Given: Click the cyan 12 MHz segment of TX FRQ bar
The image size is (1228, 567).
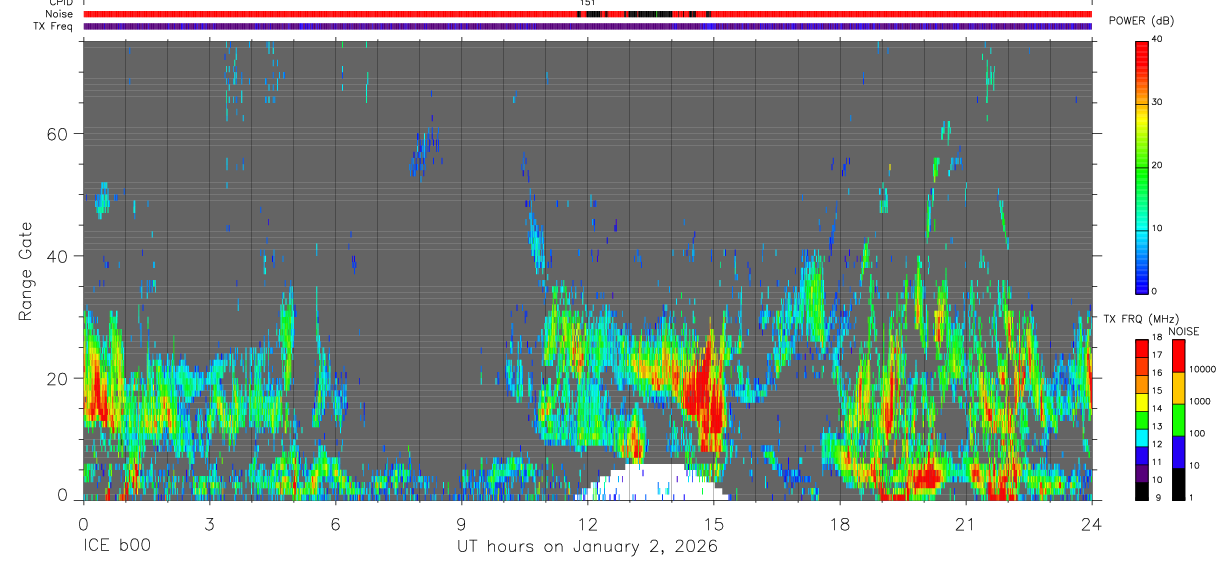Looking at the screenshot, I should (x=1142, y=438).
